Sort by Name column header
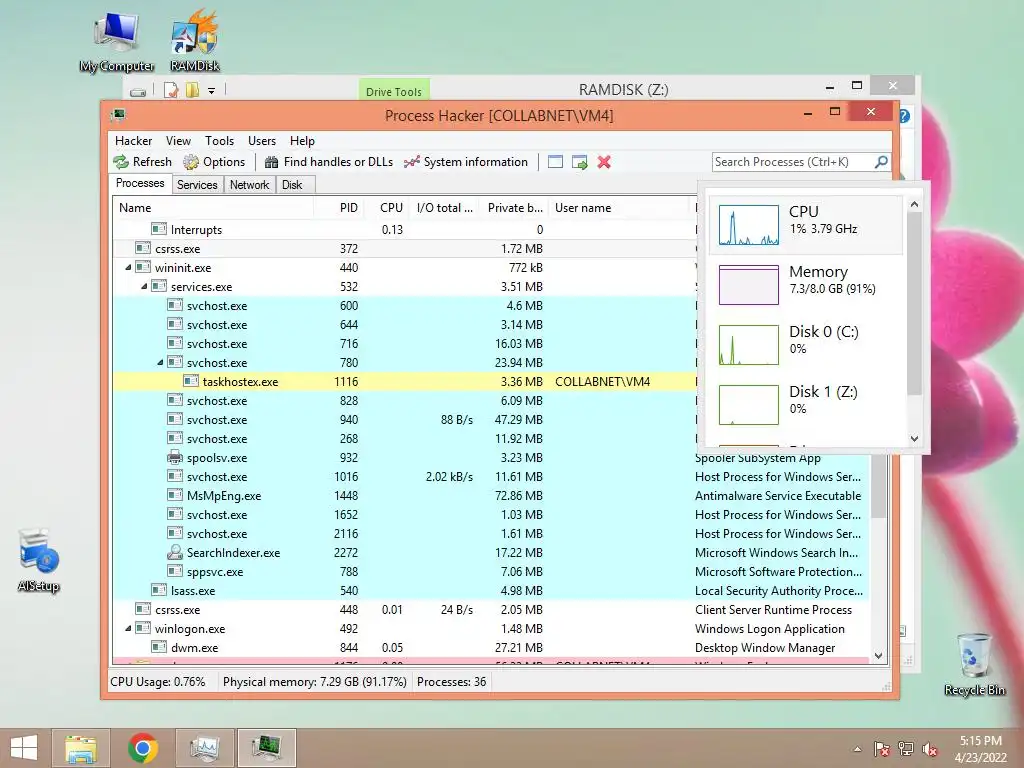The height and width of the screenshot is (768, 1024). click(213, 208)
